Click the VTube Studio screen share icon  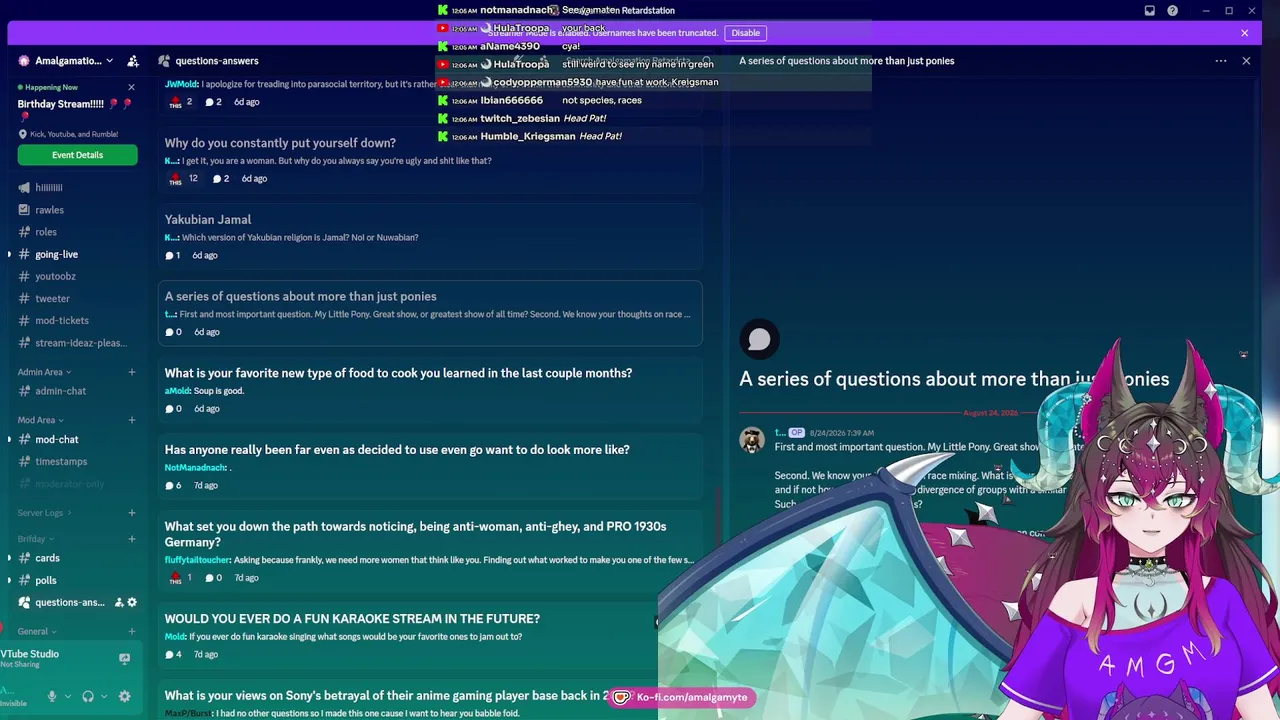[x=124, y=658]
